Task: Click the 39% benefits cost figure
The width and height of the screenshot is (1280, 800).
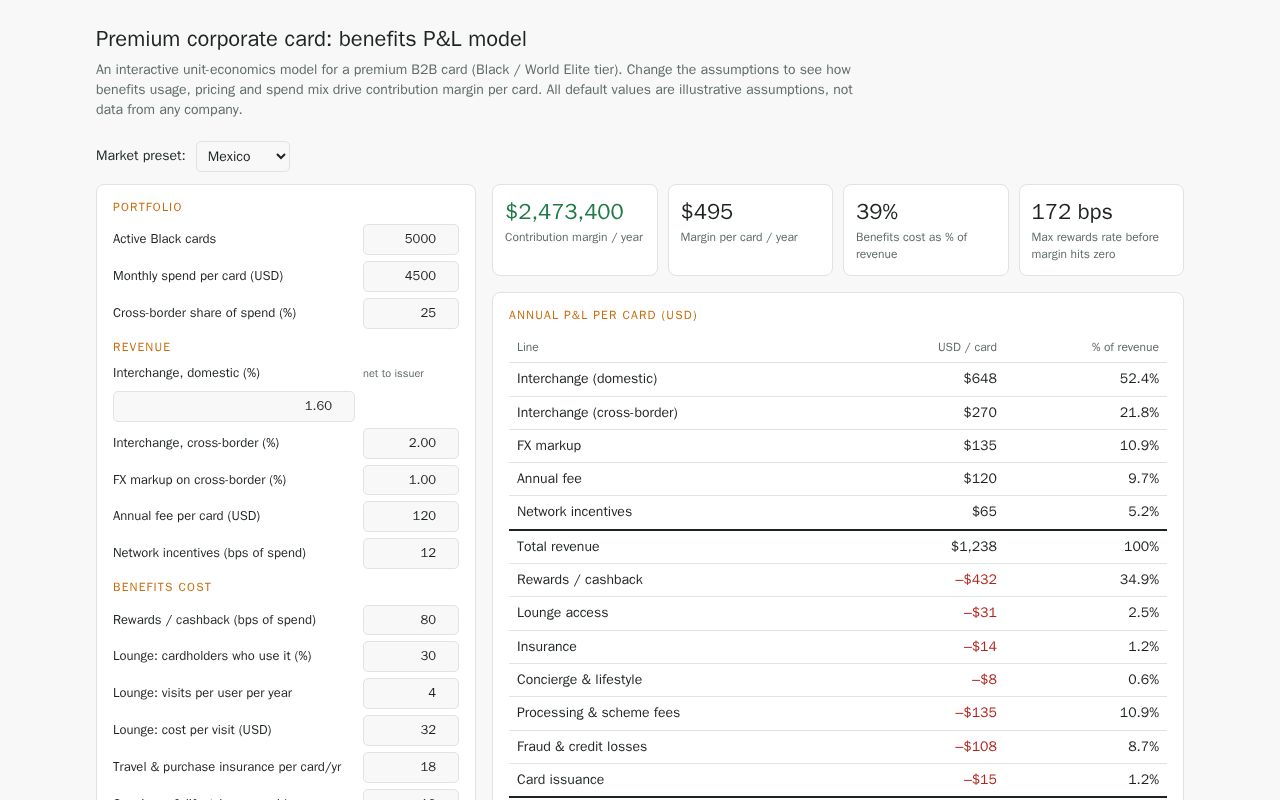Action: [877, 212]
